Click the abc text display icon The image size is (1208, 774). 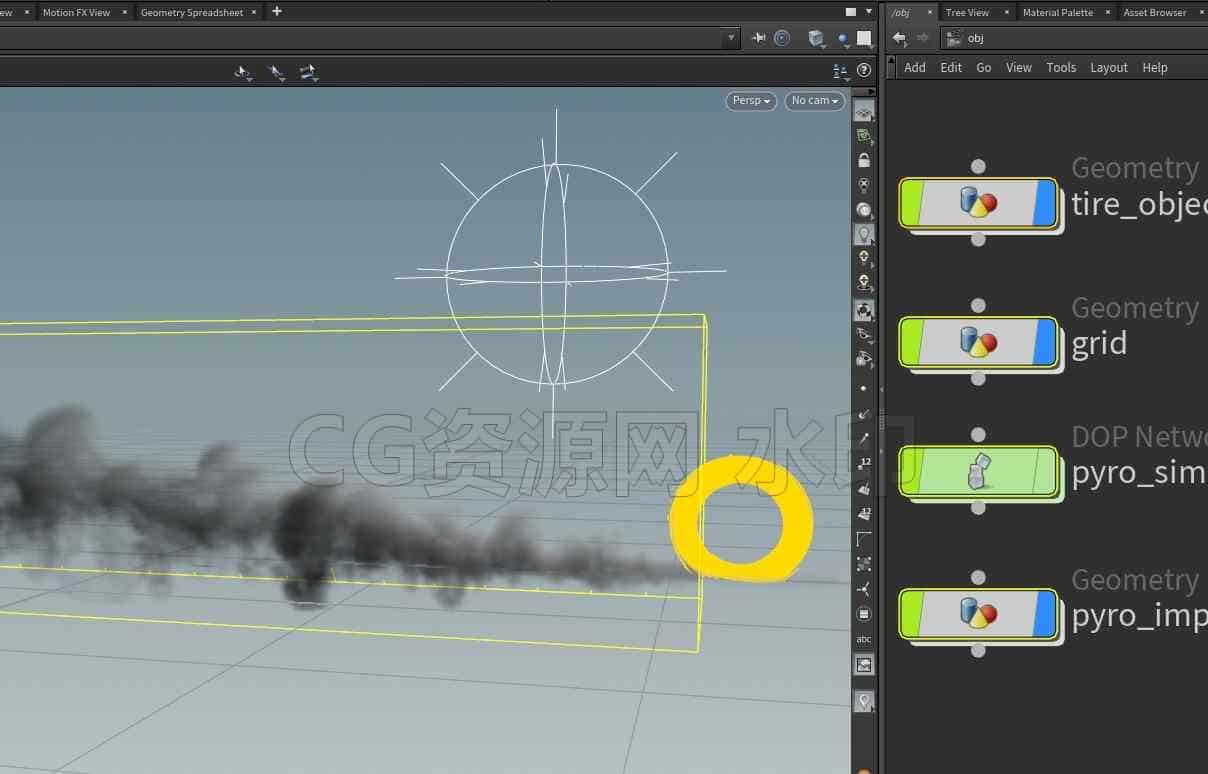click(x=864, y=639)
